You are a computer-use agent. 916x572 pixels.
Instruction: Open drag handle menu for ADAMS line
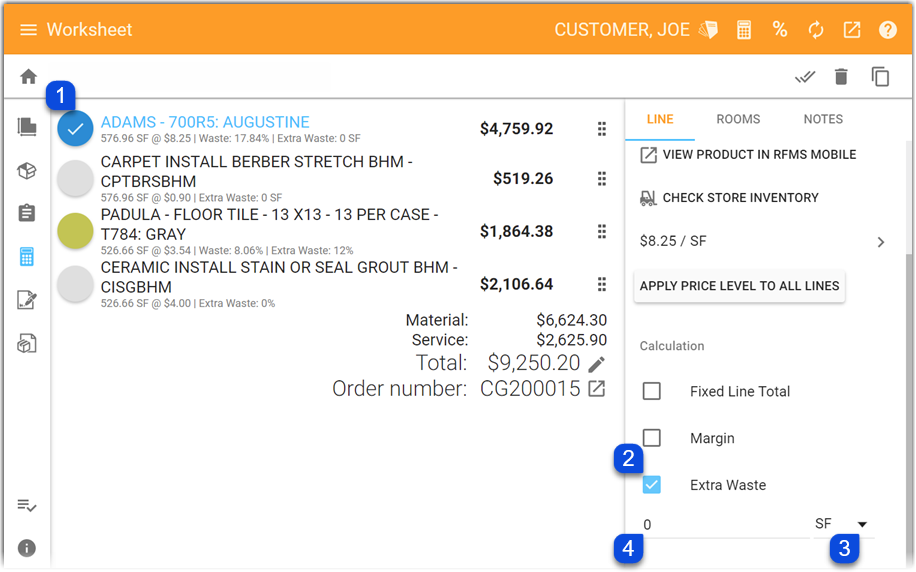(x=602, y=129)
